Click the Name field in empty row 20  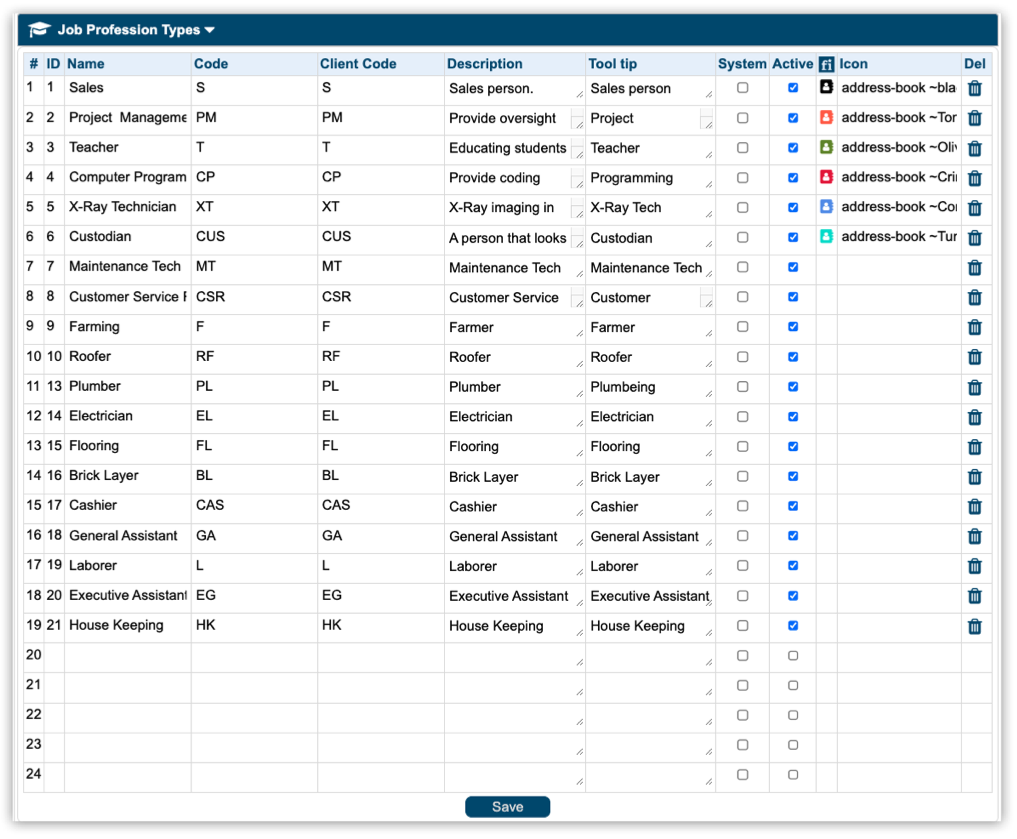point(127,656)
